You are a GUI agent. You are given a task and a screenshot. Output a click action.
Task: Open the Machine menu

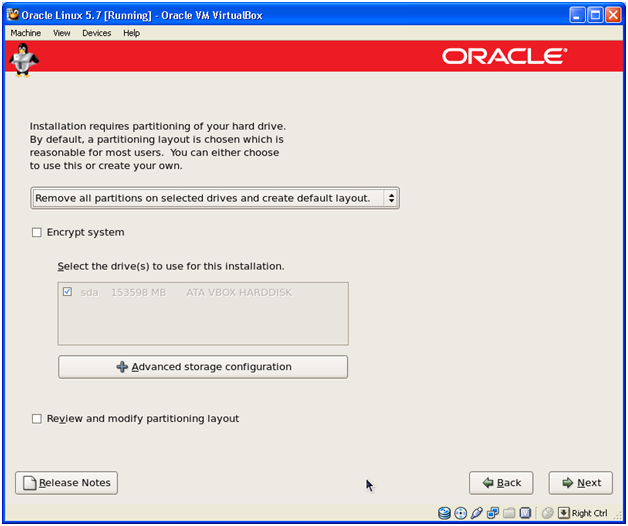(26, 33)
